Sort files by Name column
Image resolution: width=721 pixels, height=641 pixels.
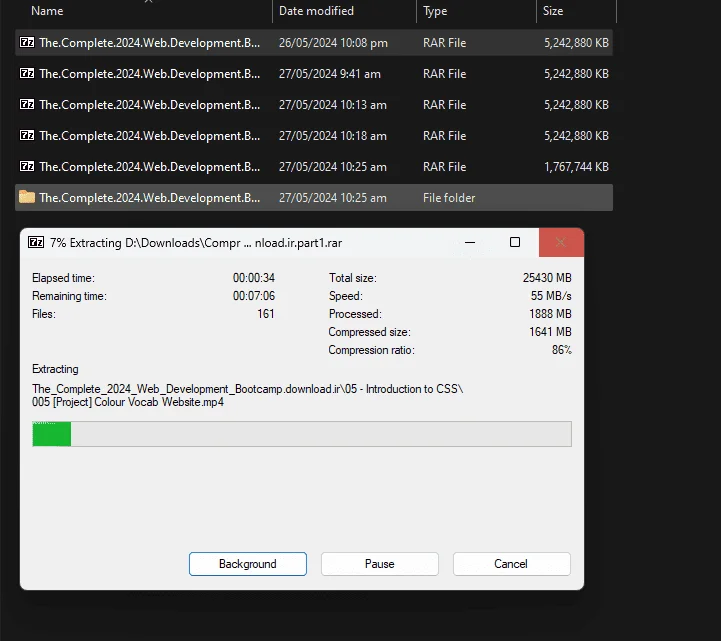pos(47,11)
